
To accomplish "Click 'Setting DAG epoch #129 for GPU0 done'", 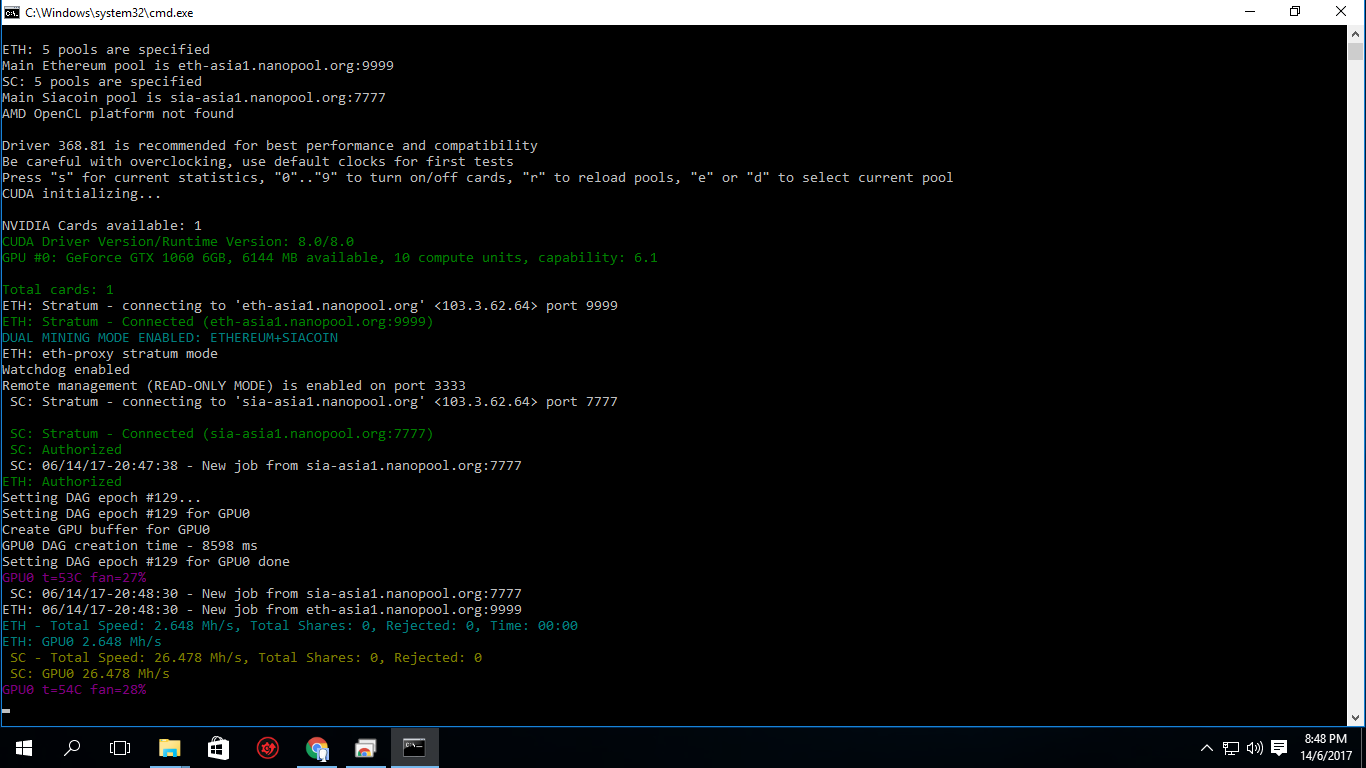I will (146, 562).
